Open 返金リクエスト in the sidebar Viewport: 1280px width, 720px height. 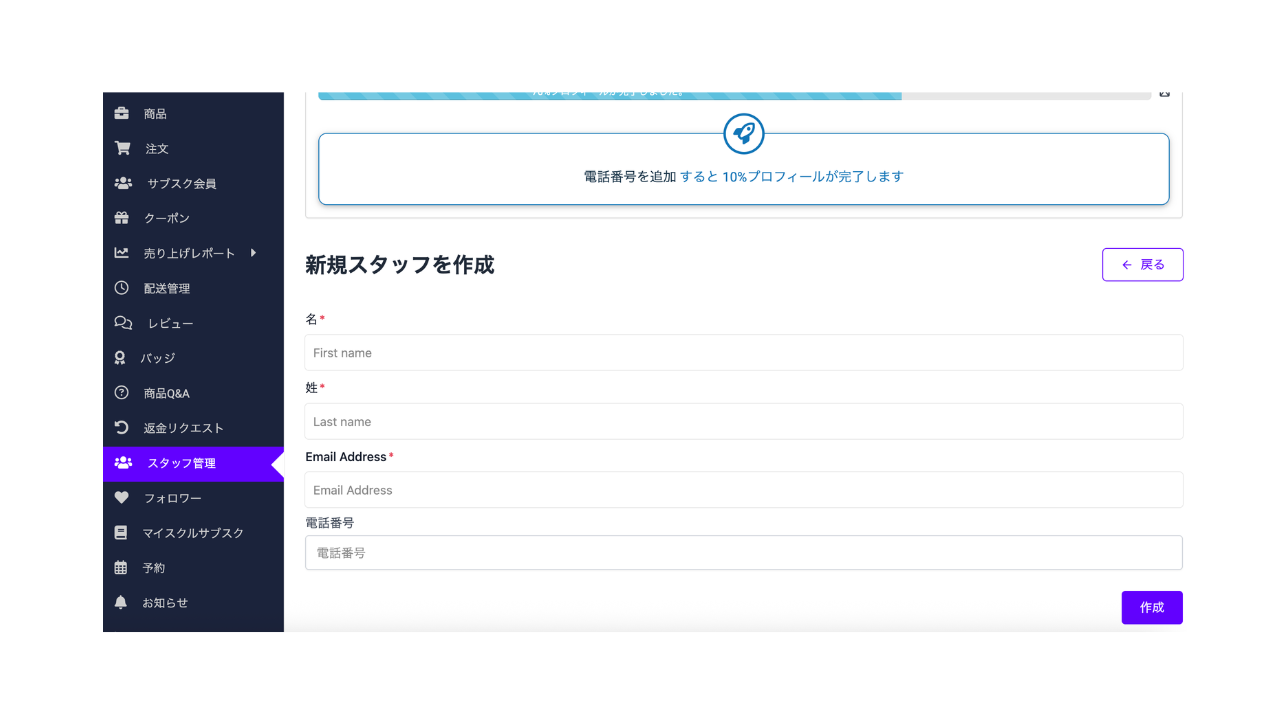[193, 428]
